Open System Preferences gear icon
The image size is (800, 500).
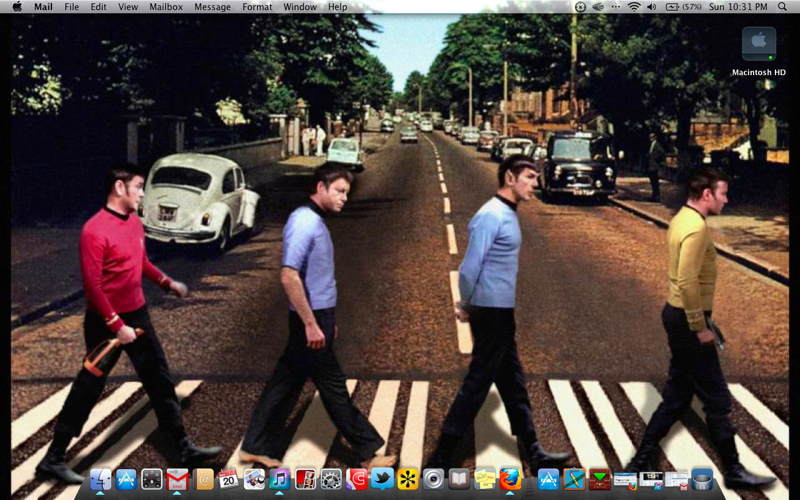click(331, 480)
